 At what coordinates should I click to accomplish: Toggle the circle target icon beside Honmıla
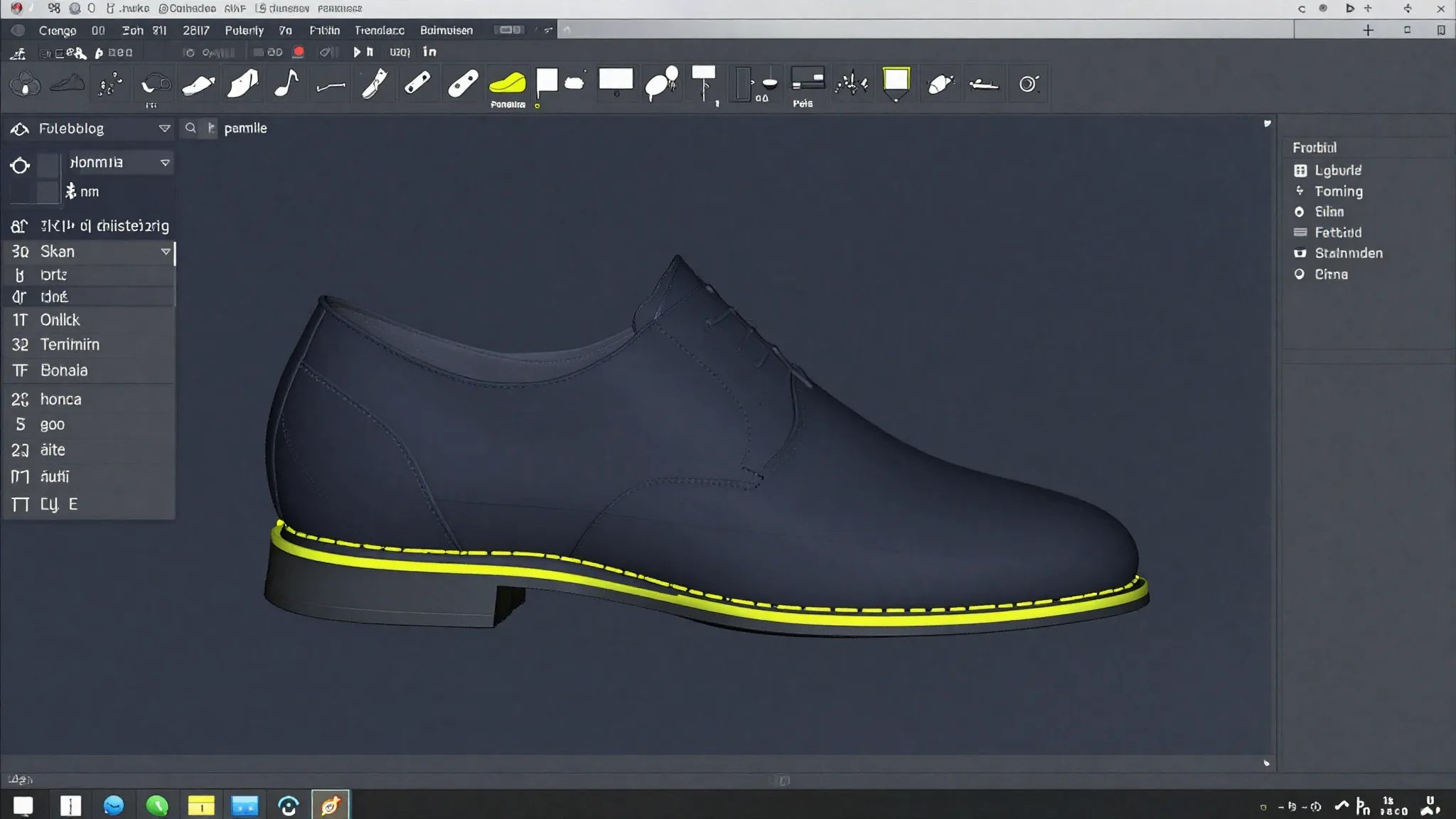(x=20, y=166)
